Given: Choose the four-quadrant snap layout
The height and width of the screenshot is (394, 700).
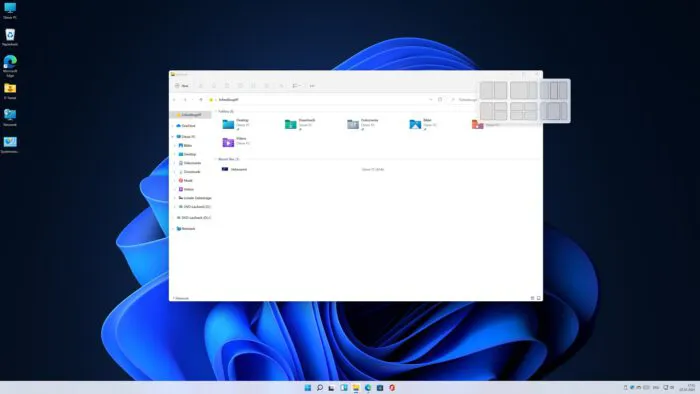Looking at the screenshot, I should [x=524, y=111].
